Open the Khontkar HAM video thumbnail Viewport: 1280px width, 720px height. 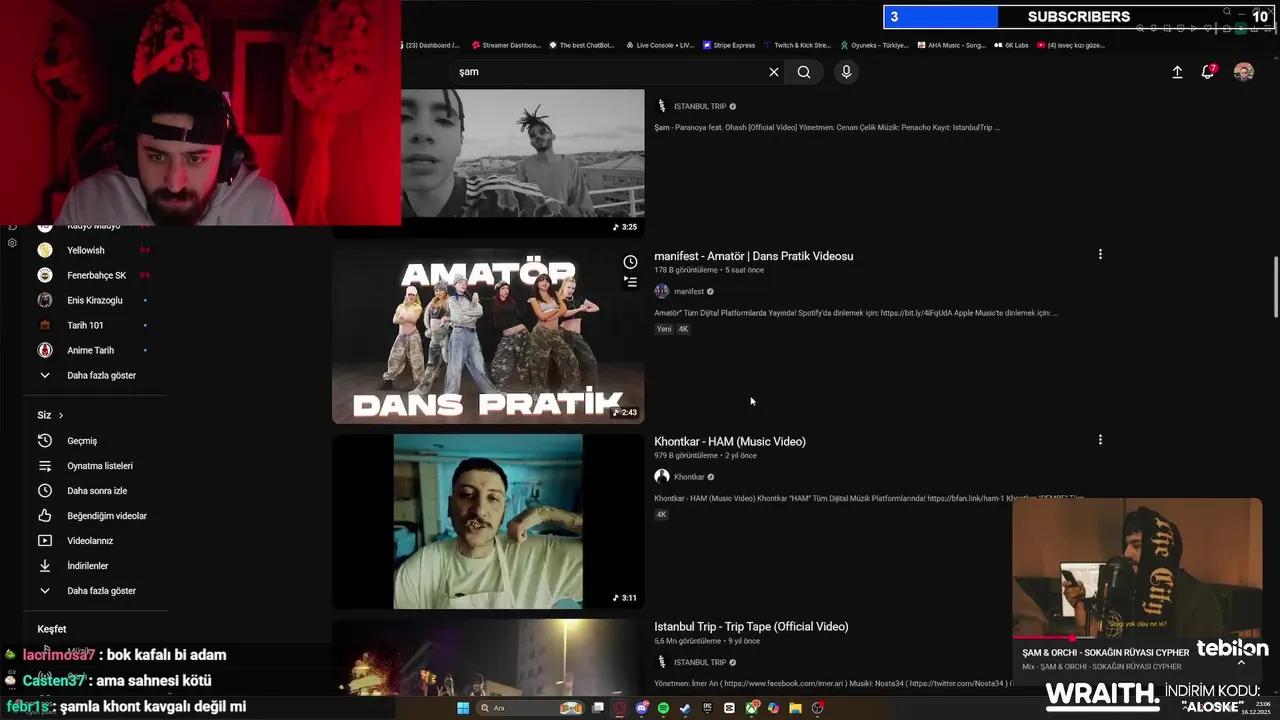[488, 521]
